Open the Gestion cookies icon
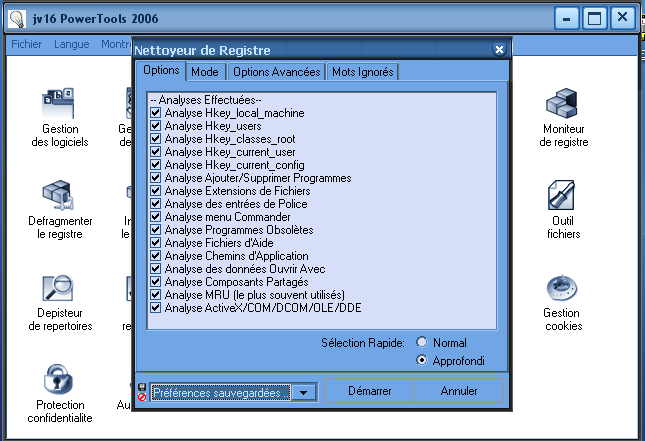This screenshot has width=645, height=441. click(x=564, y=289)
